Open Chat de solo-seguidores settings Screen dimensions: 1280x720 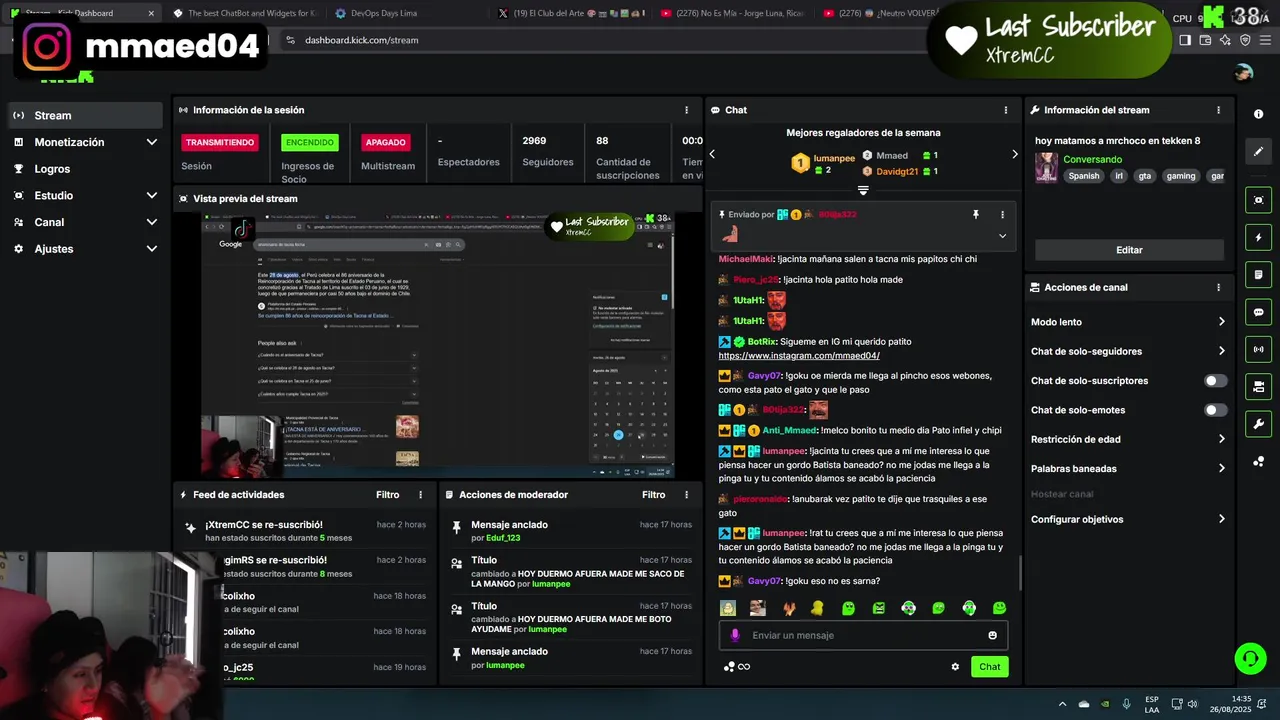[x=1128, y=351]
